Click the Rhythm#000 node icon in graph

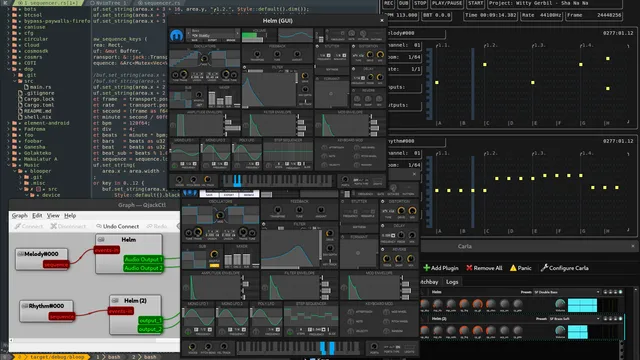(x=24, y=306)
